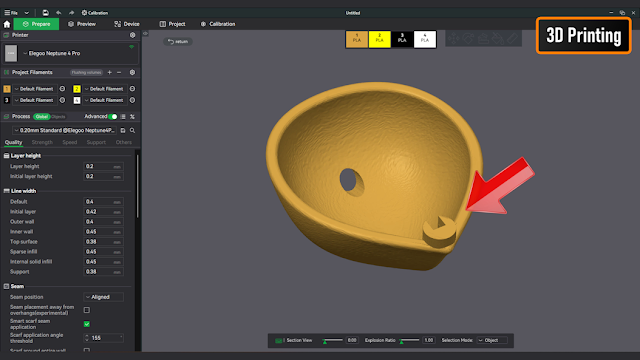Viewport: 640px width, 360px height.
Task: Open the Calibration button in the title bar
Action: 95,13
